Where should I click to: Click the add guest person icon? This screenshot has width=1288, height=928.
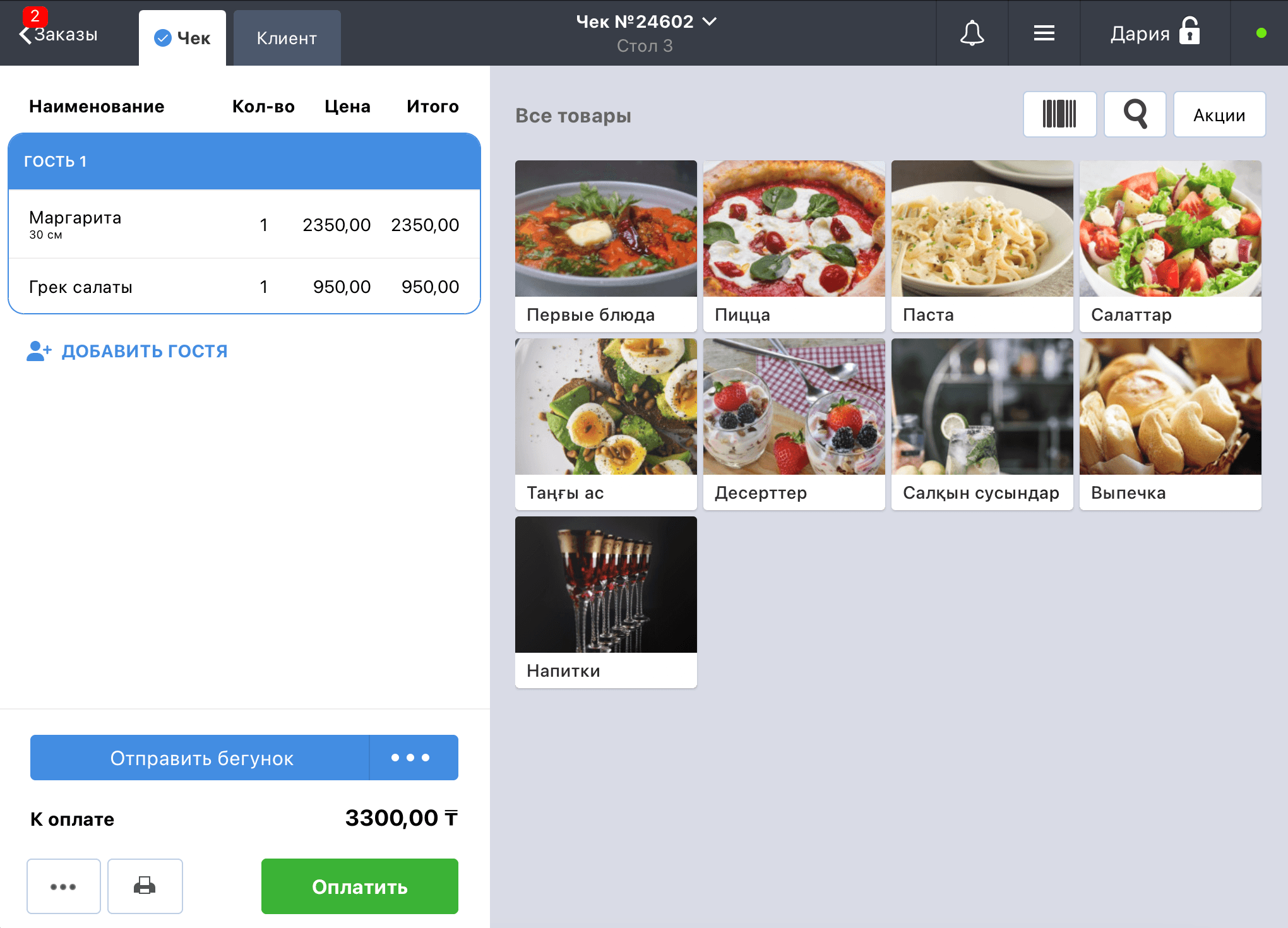(x=39, y=351)
